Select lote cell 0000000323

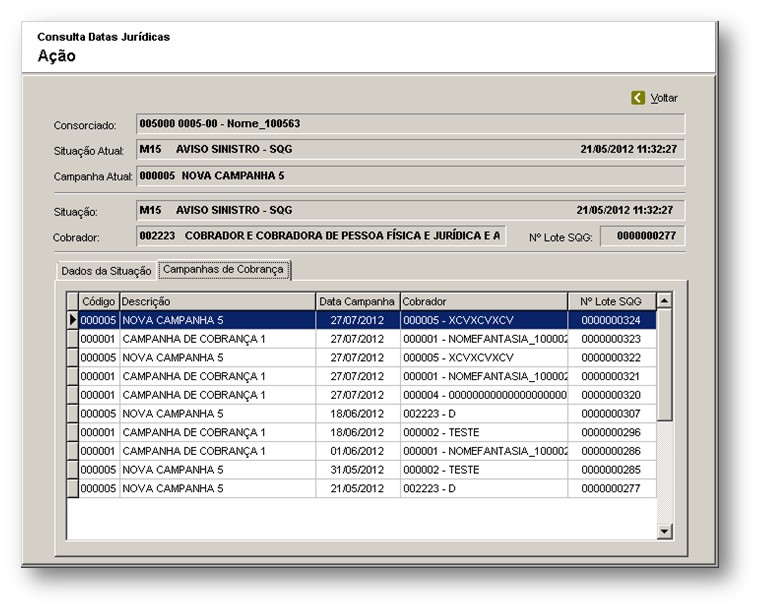point(612,339)
